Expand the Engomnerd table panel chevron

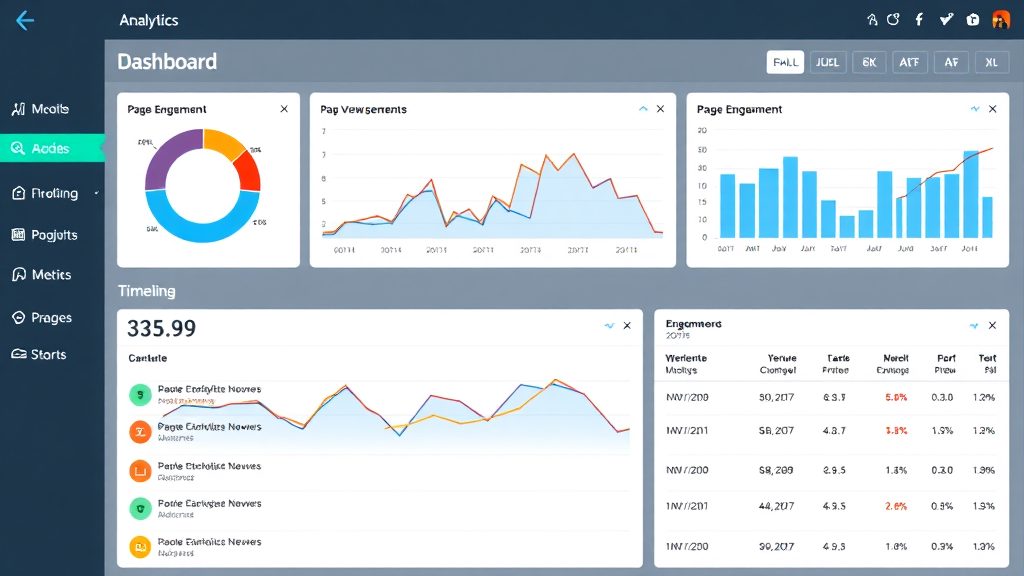click(974, 325)
